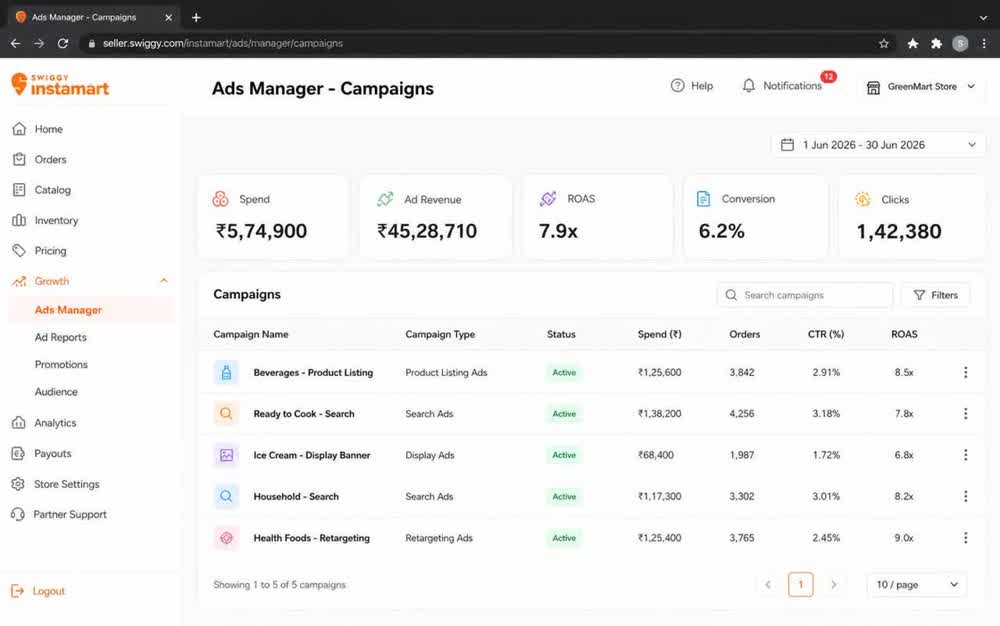Open Ice Cream - Display Banner campaign
The width and height of the screenshot is (1000, 626).
click(x=312, y=455)
